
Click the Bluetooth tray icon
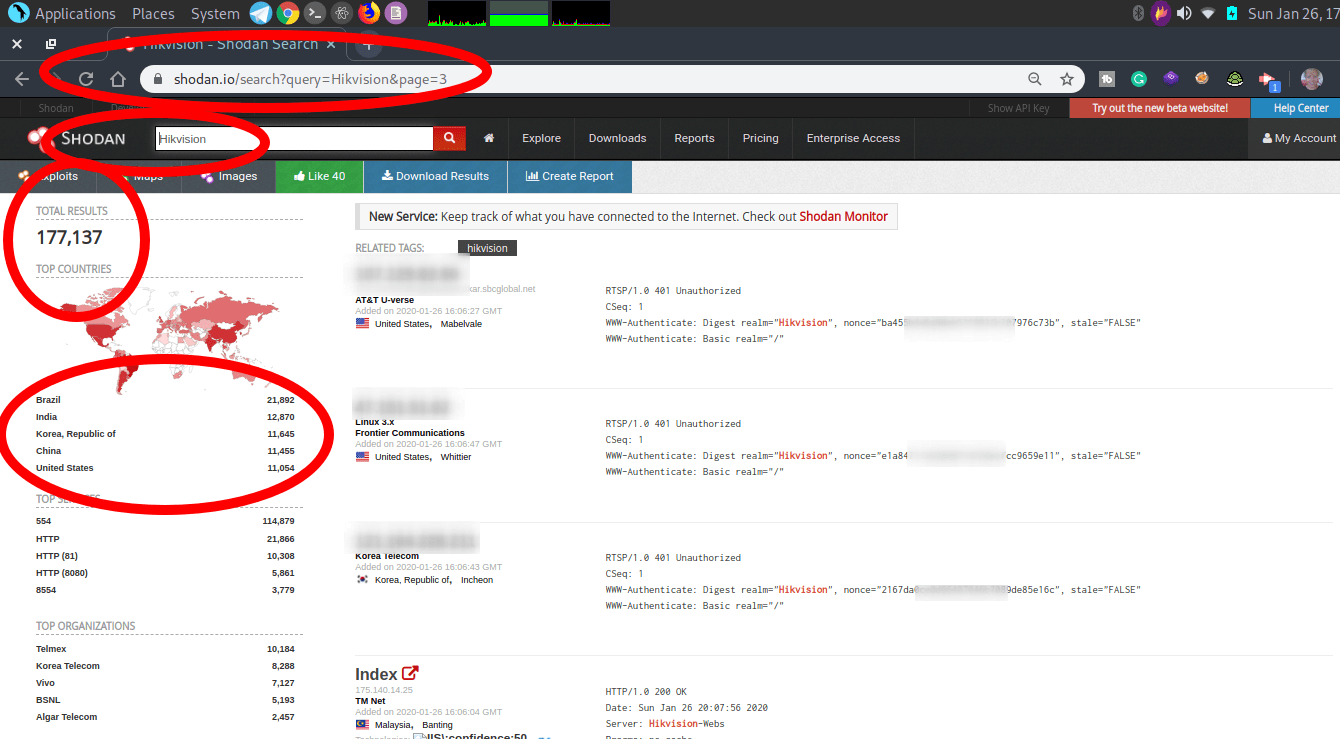[x=1138, y=13]
